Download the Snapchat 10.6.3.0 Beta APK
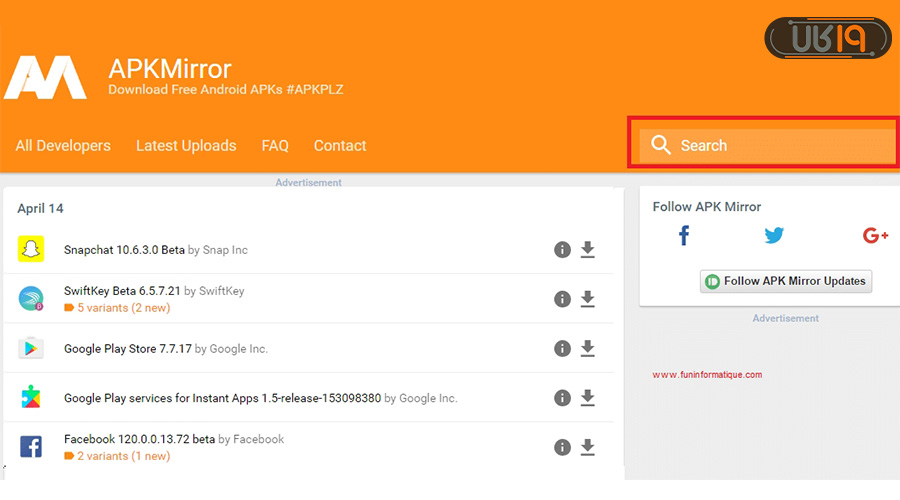This screenshot has width=900, height=500. click(588, 250)
